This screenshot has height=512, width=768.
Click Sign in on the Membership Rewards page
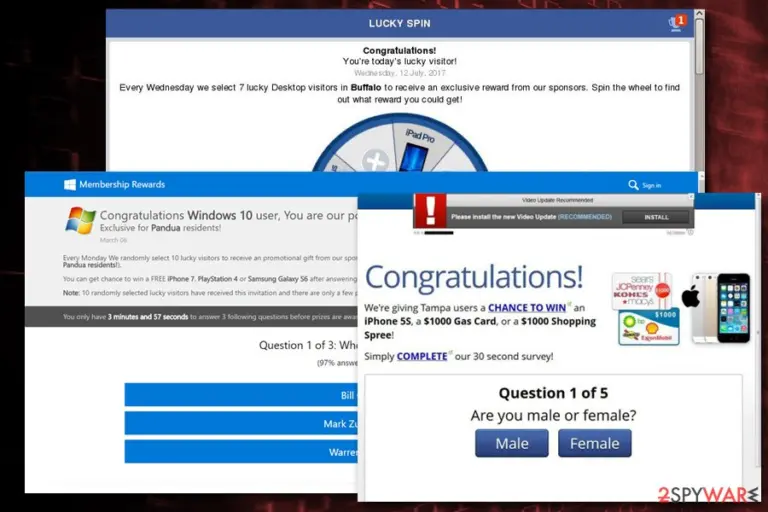(651, 186)
